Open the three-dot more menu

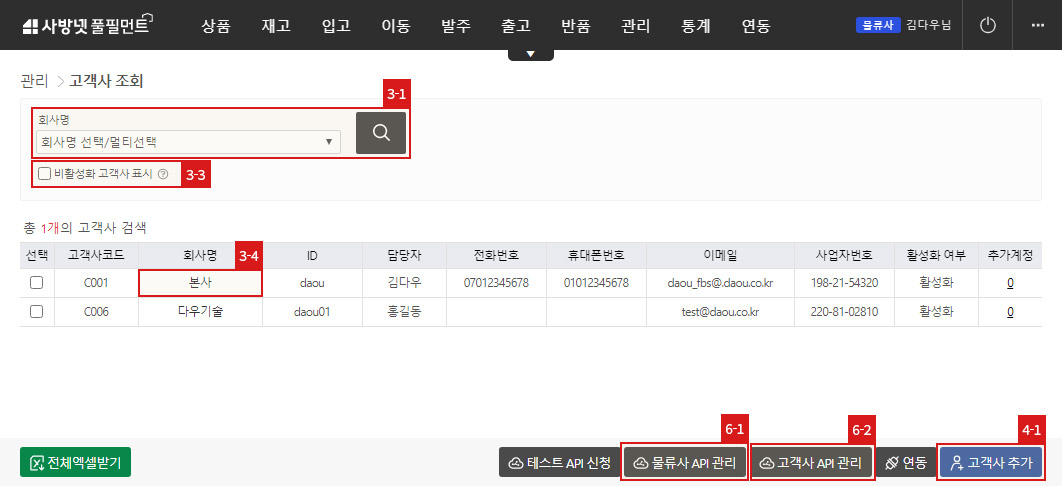pyautogui.click(x=1038, y=26)
